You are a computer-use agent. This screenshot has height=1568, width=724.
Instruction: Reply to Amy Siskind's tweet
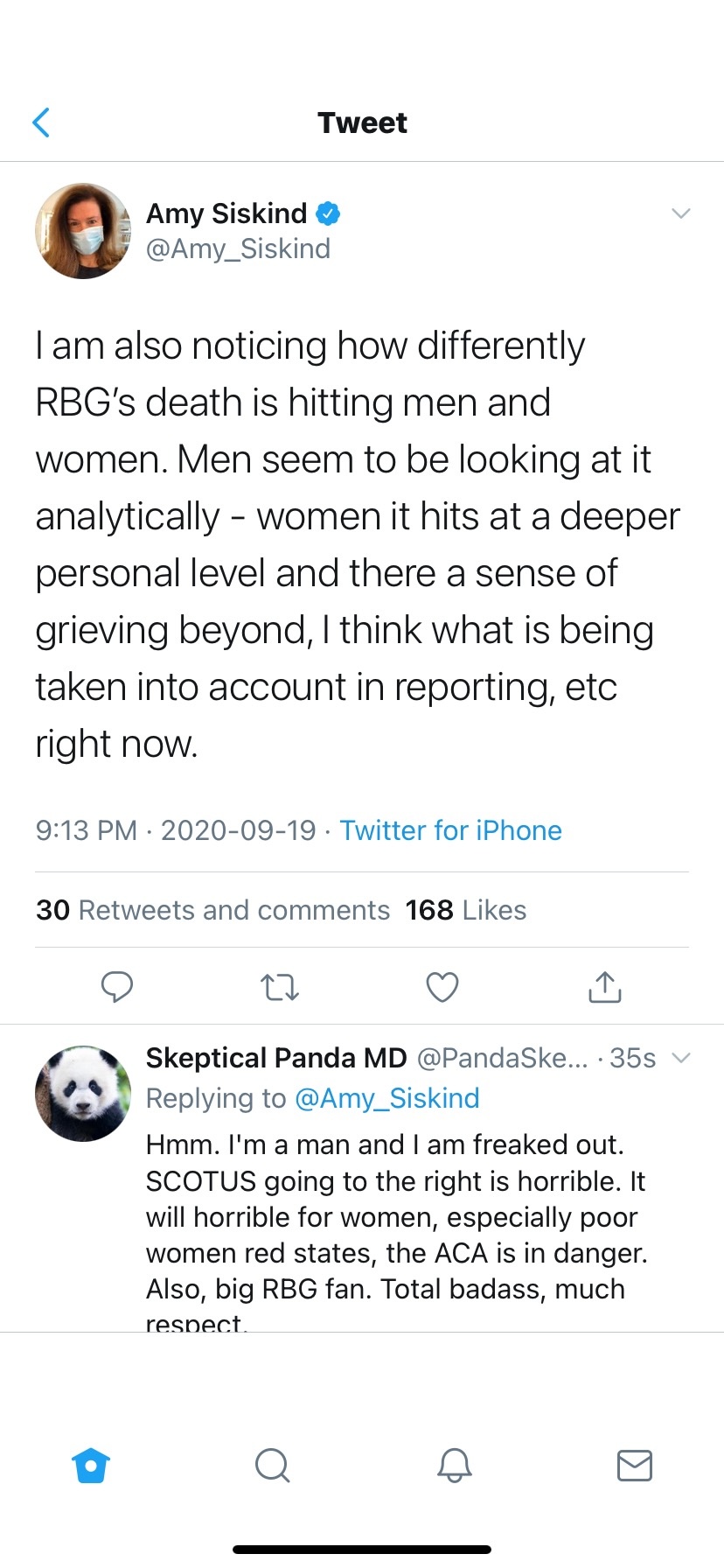[x=117, y=986]
